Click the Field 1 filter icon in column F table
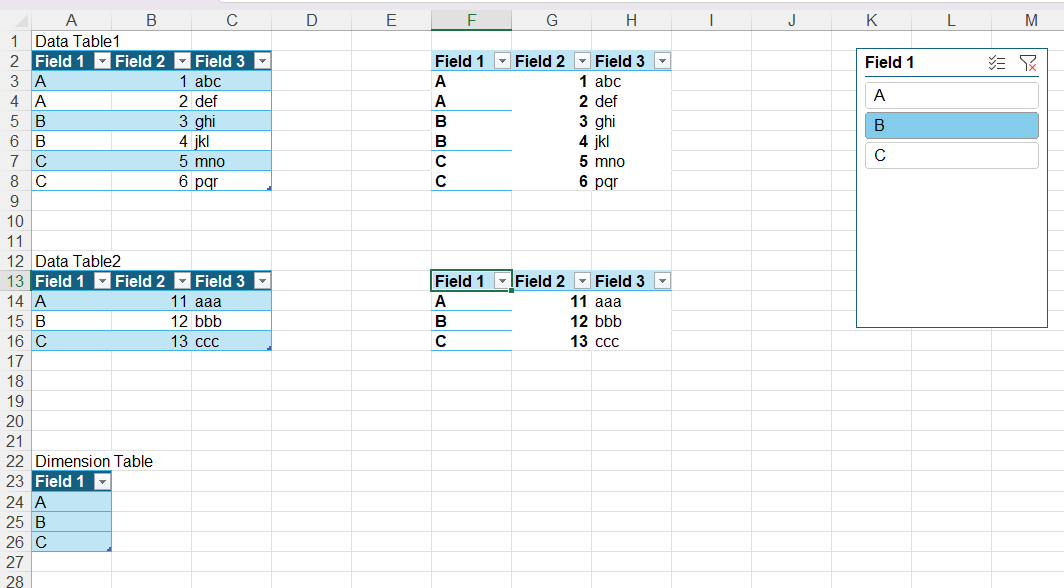Screen dimensions: 1064x588 pyautogui.click(x=503, y=61)
